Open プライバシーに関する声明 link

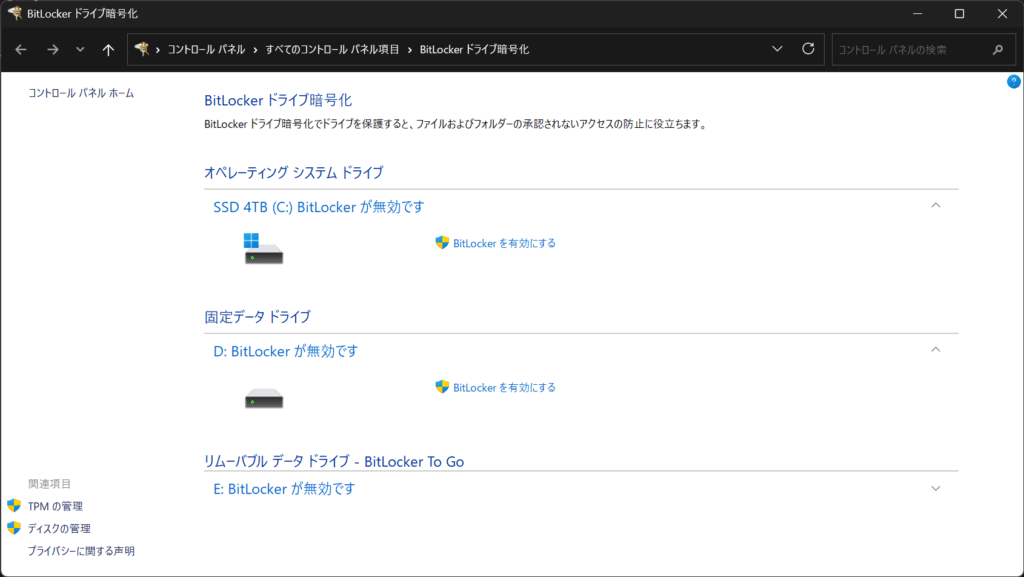pyautogui.click(x=81, y=551)
